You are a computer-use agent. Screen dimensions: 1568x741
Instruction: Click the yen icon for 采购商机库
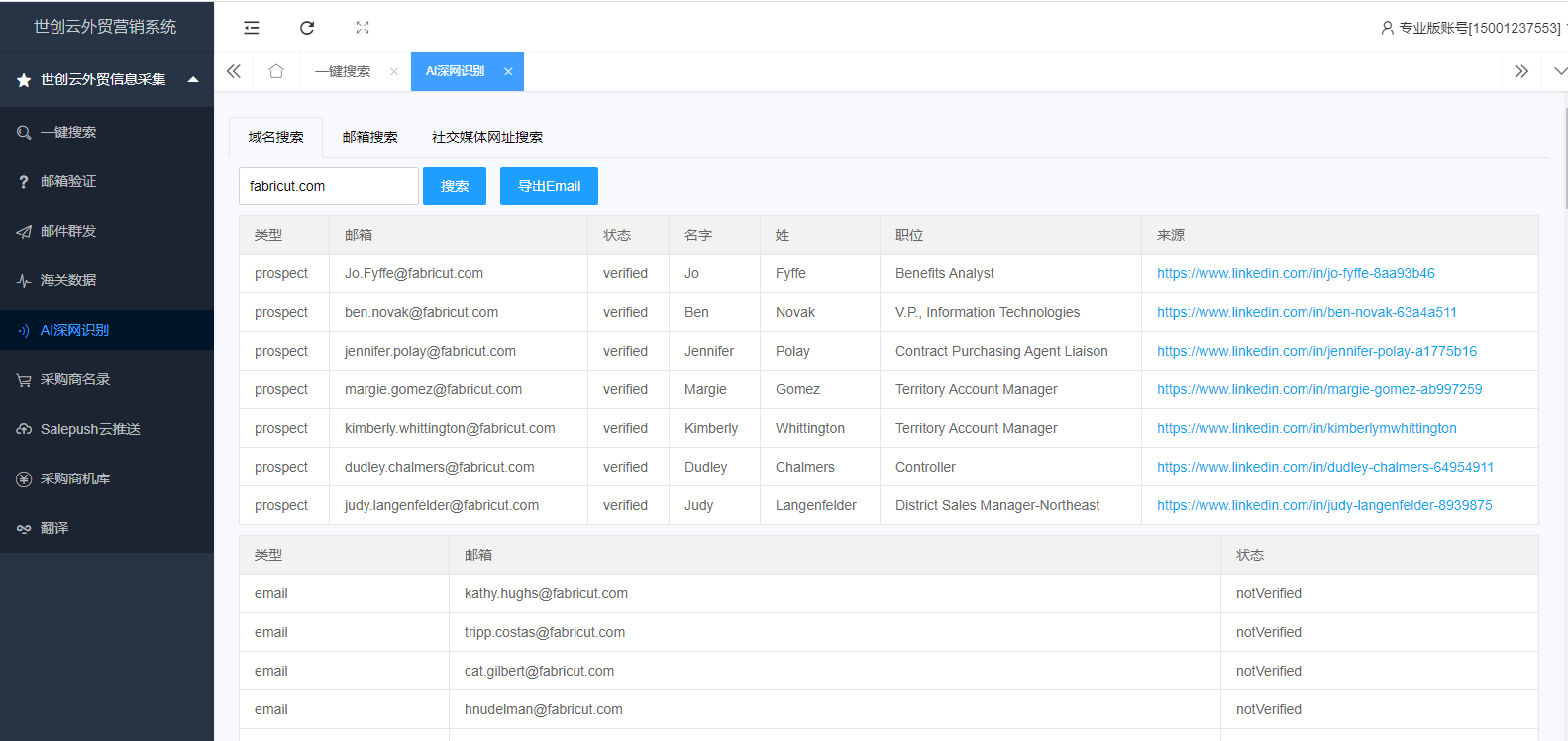(24, 478)
